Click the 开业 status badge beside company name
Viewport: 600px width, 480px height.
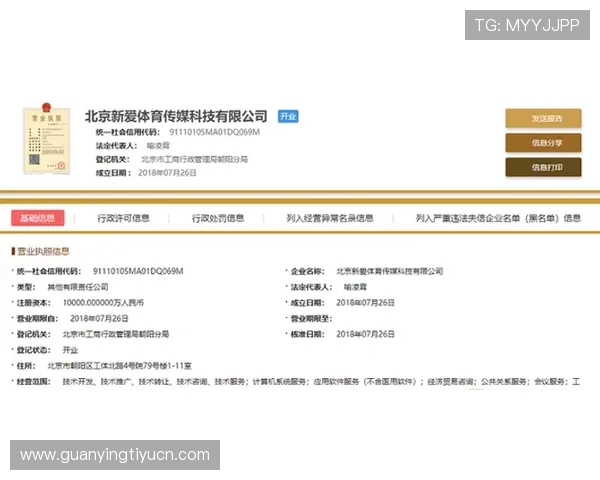pyautogui.click(x=288, y=116)
